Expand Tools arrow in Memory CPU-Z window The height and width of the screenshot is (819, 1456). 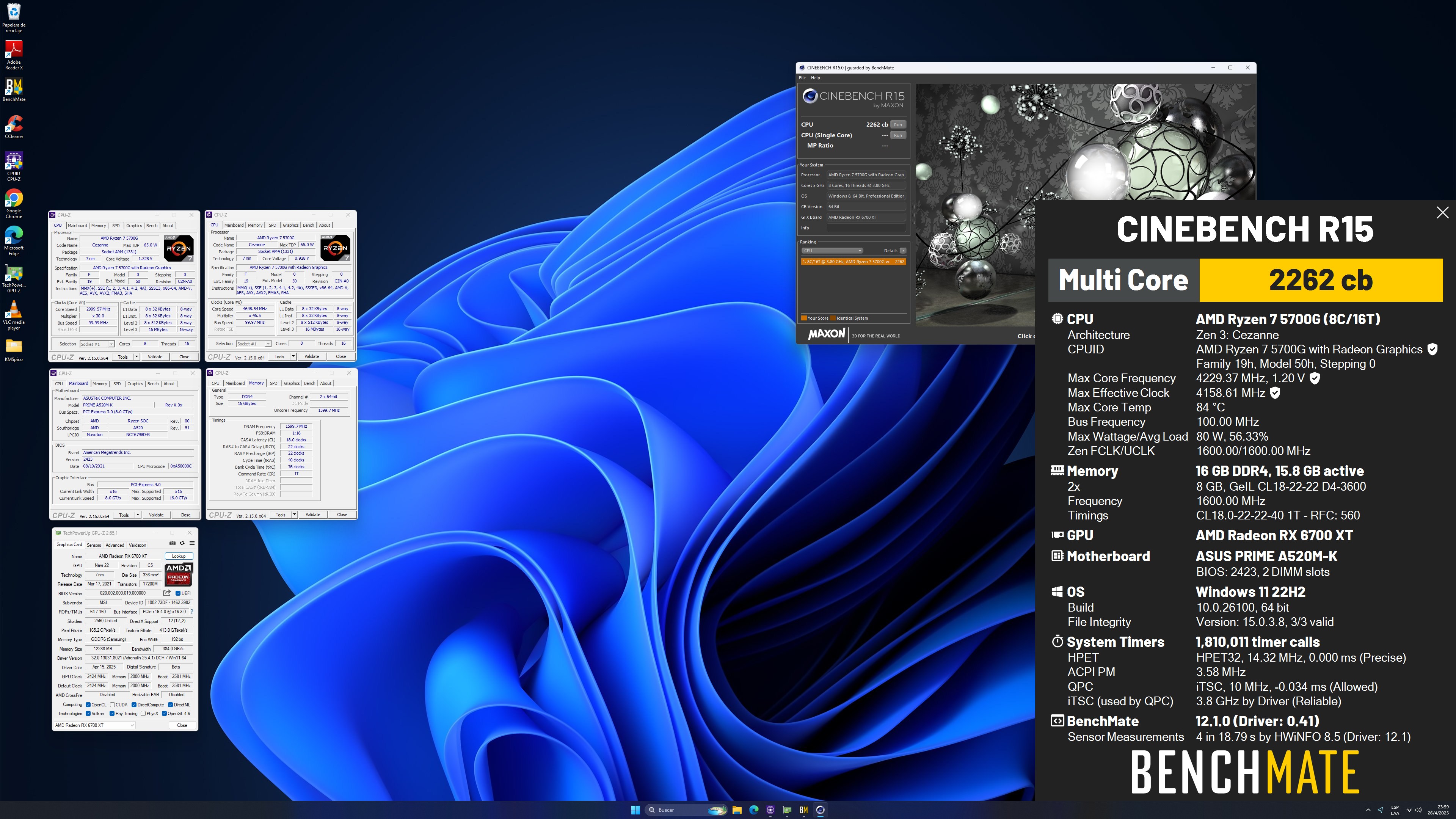tap(294, 515)
